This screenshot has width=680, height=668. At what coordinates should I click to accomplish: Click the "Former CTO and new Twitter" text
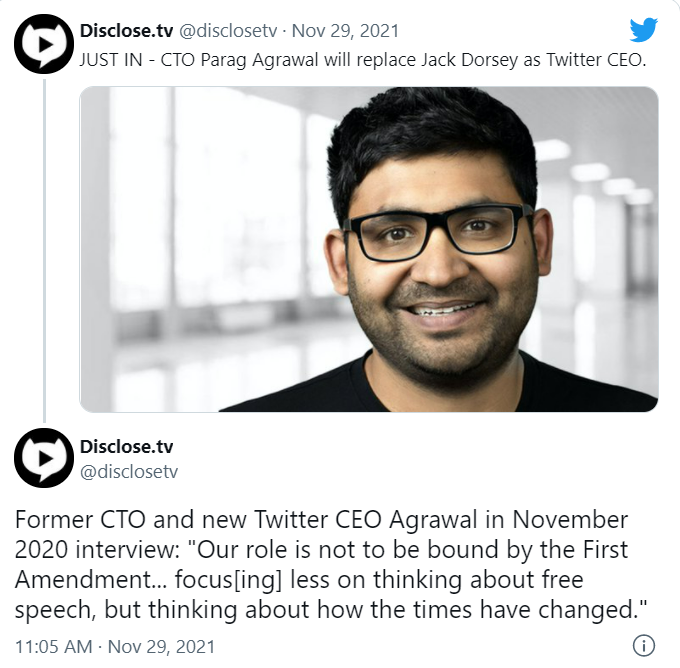140,520
